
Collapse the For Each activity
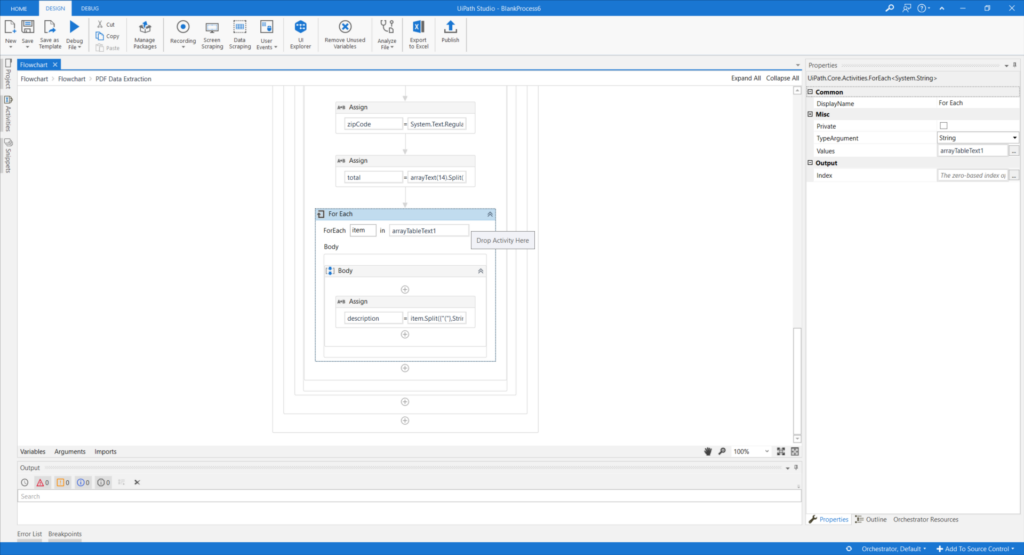[490, 214]
